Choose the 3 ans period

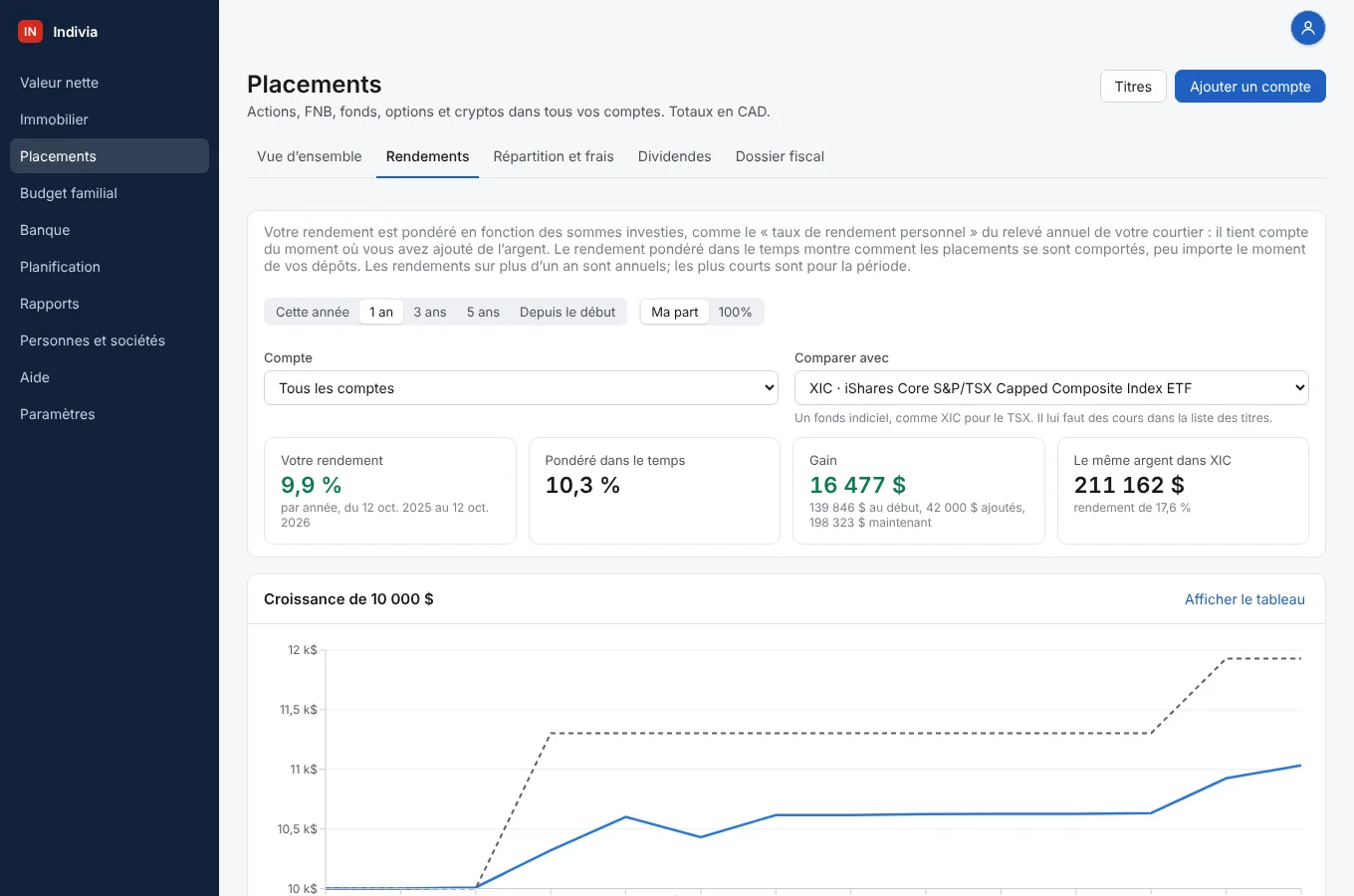tap(430, 312)
